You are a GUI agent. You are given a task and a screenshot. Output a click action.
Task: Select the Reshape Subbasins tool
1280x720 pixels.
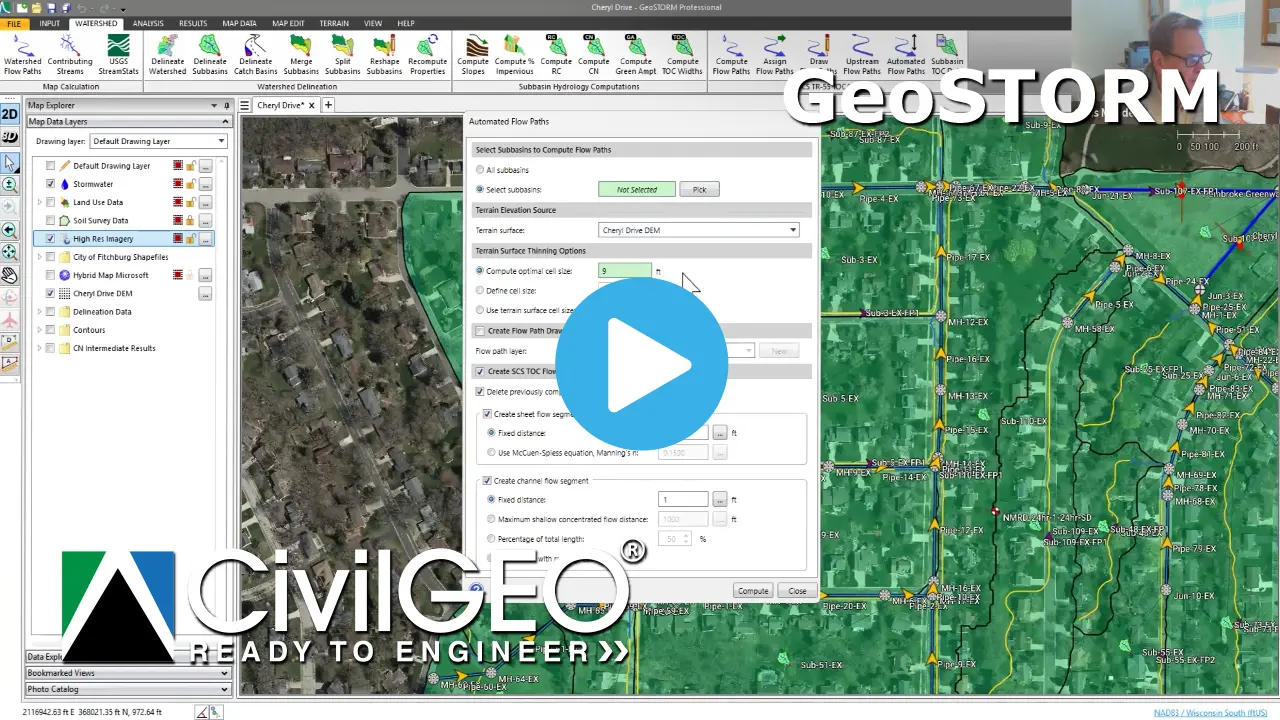pos(385,54)
